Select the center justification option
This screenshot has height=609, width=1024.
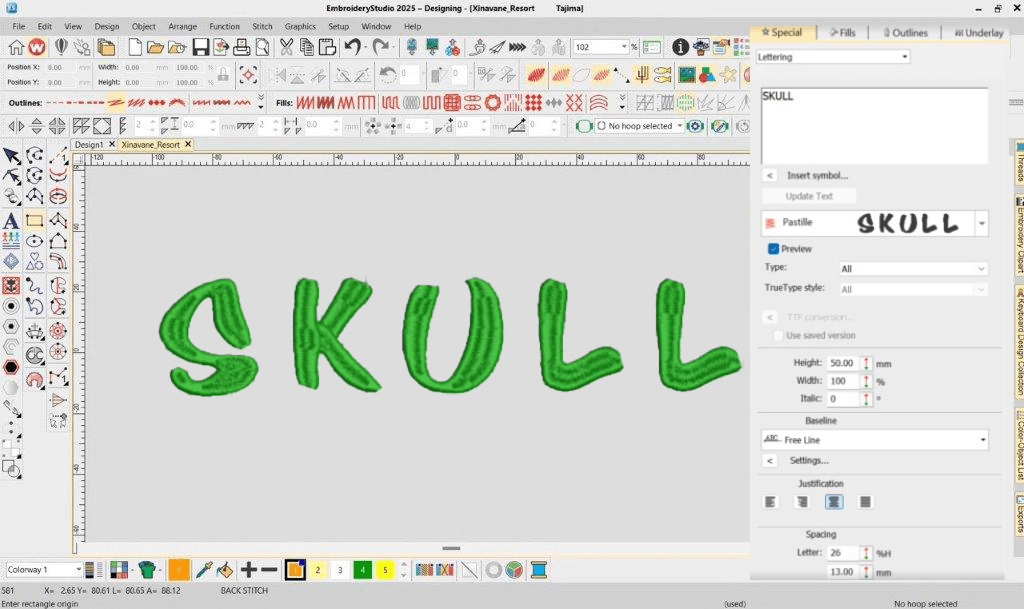[833, 502]
